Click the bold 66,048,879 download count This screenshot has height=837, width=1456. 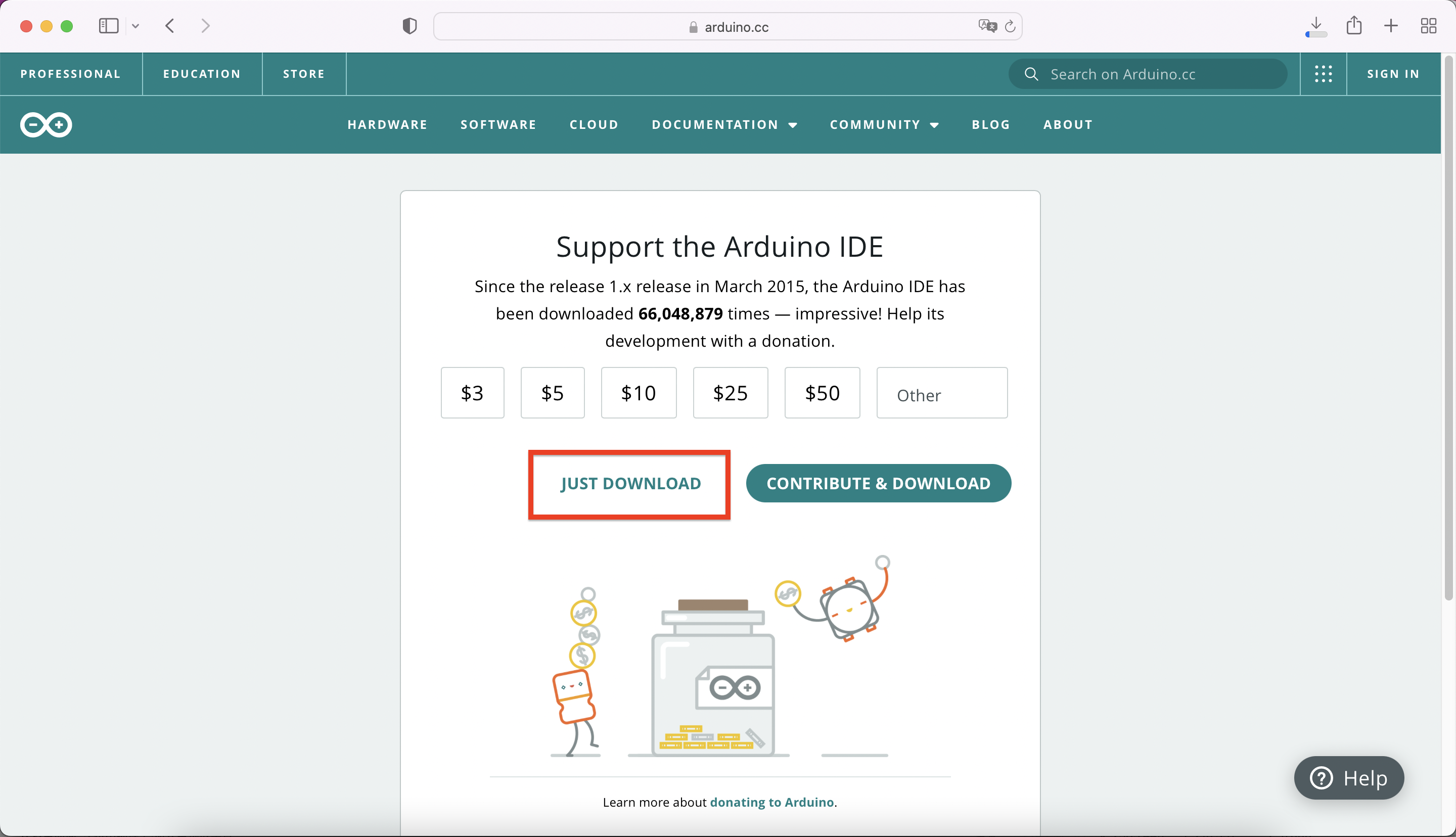pos(680,314)
